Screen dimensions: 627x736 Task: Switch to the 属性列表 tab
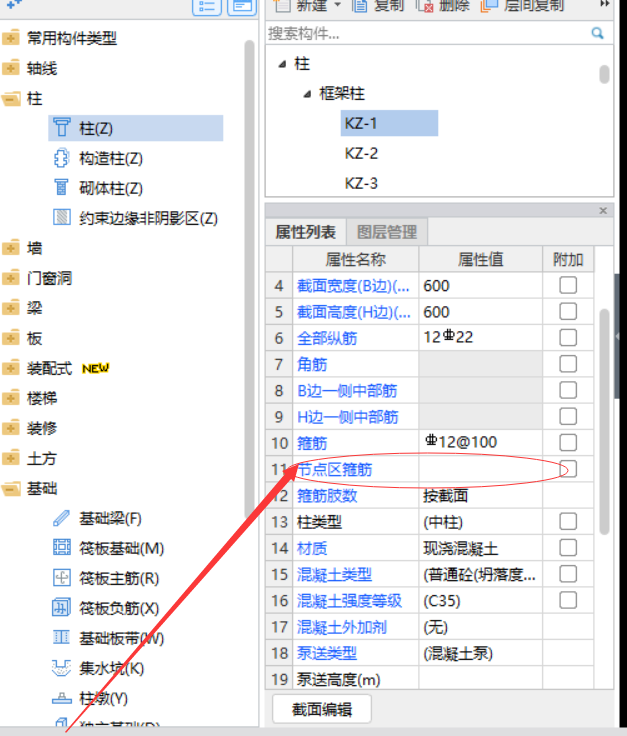(306, 232)
